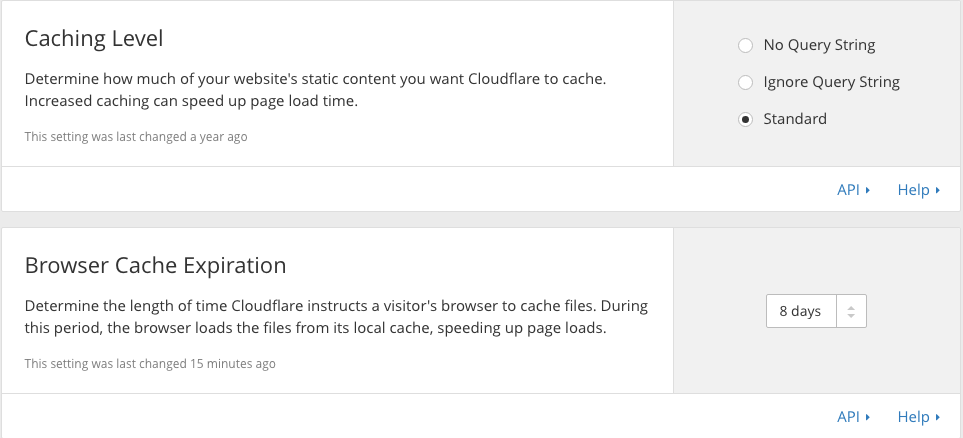Image resolution: width=963 pixels, height=438 pixels.
Task: Select the Standard caching level radio
Action: tap(744, 119)
